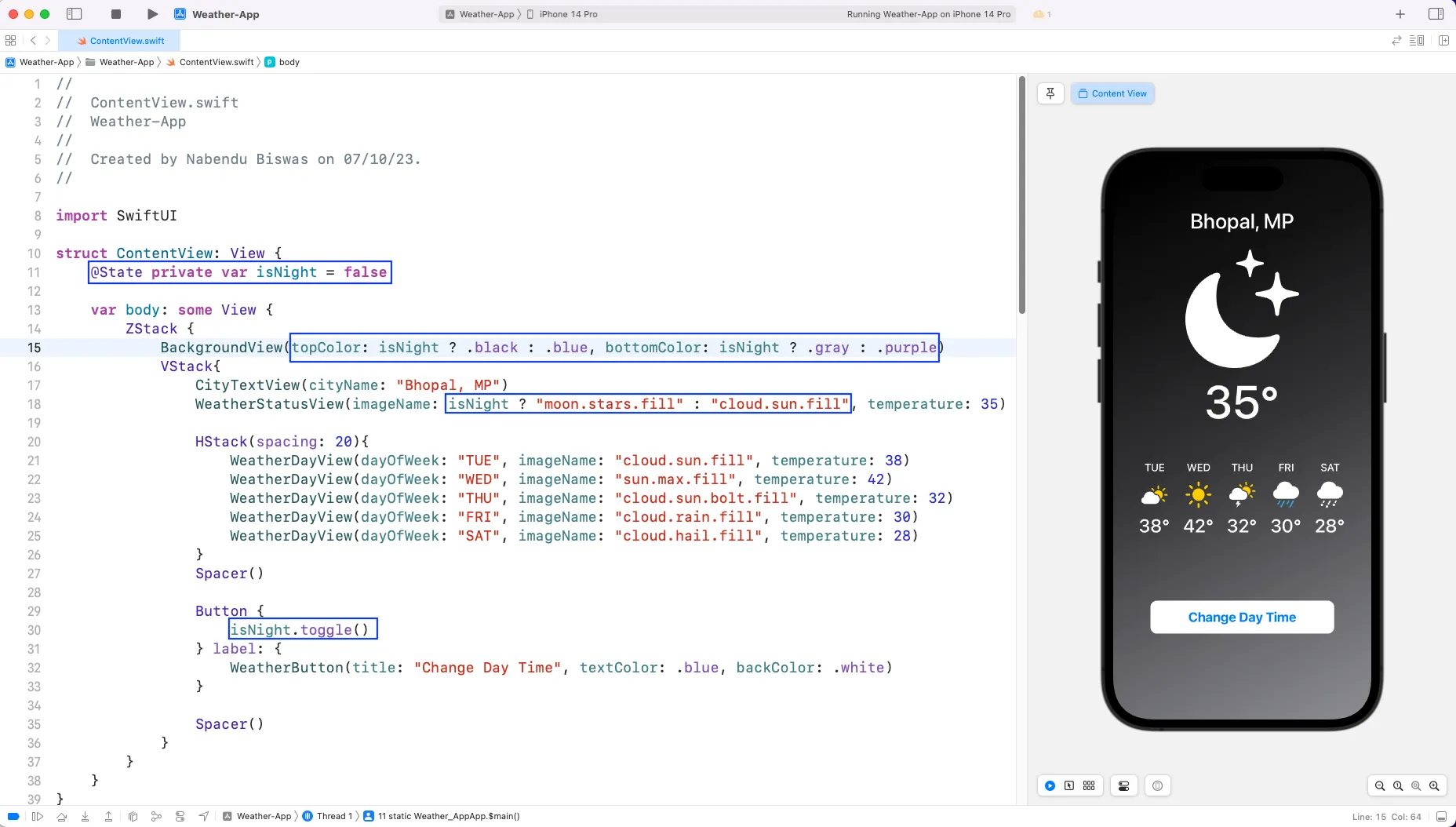Click import SwiftUI statement
This screenshot has width=1456, height=827.
tap(116, 216)
